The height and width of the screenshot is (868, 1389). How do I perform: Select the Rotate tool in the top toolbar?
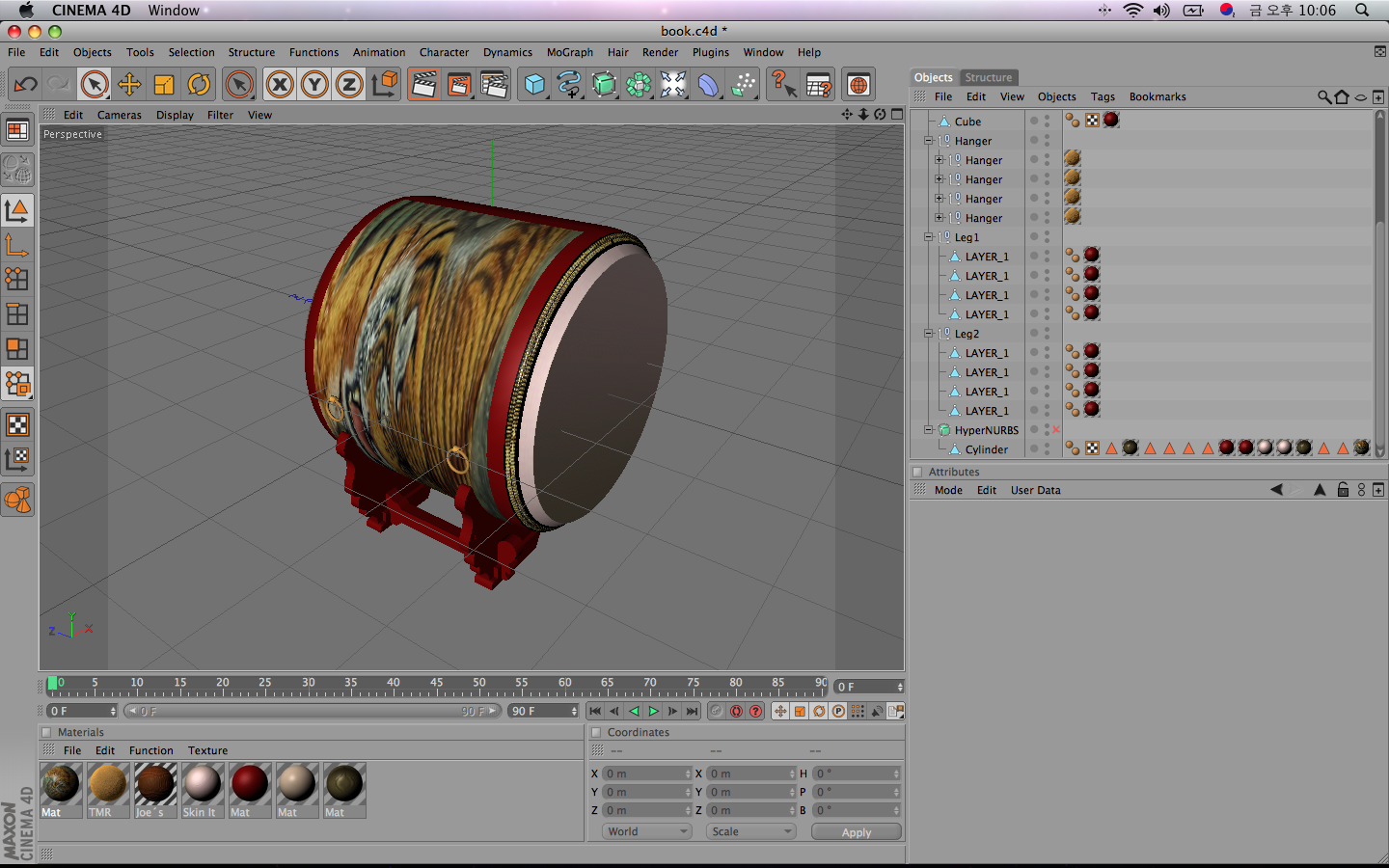(199, 85)
